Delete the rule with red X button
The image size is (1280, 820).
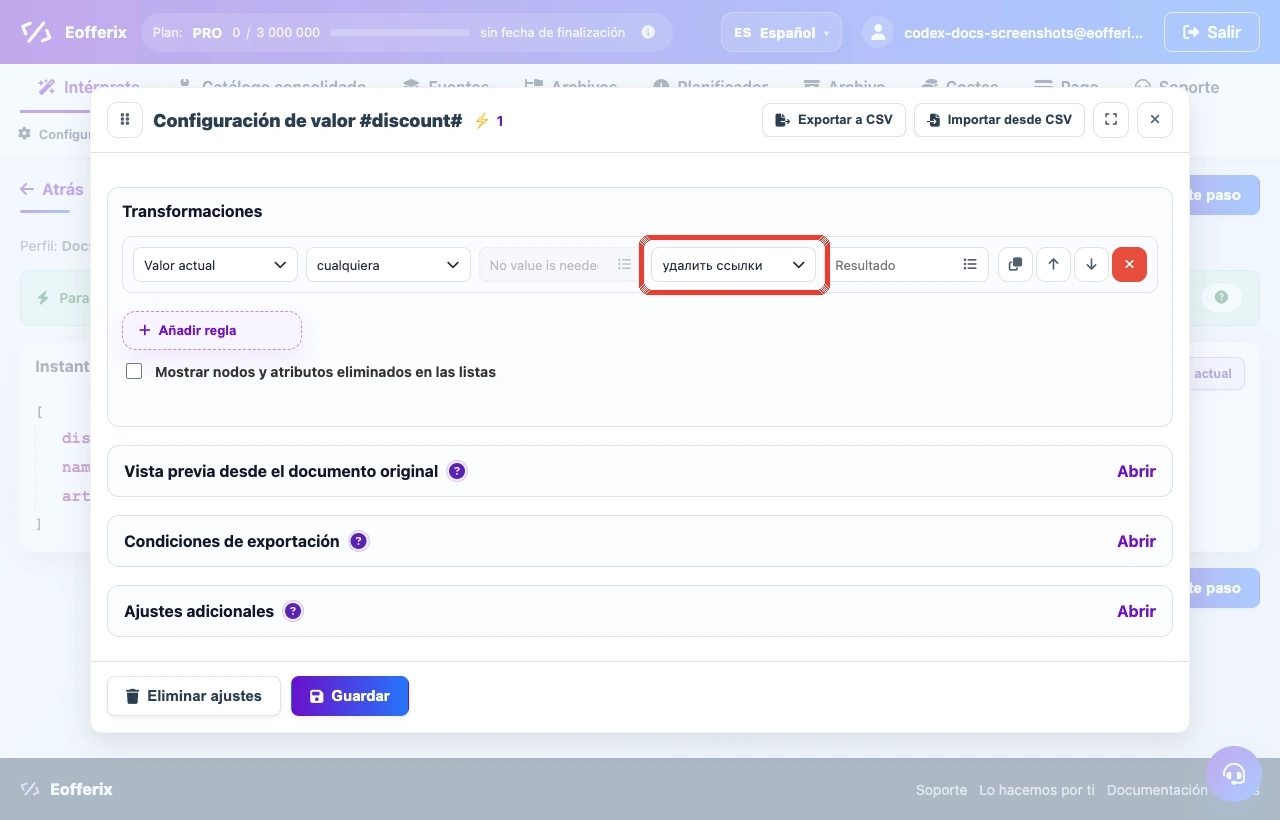point(1129,265)
